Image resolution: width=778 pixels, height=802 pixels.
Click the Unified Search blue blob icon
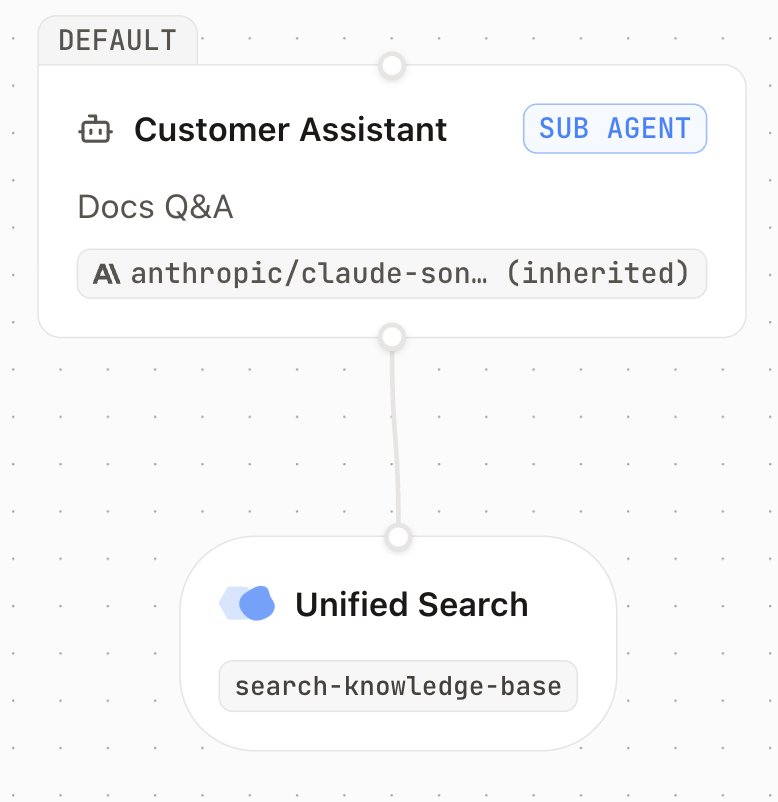pos(247,604)
